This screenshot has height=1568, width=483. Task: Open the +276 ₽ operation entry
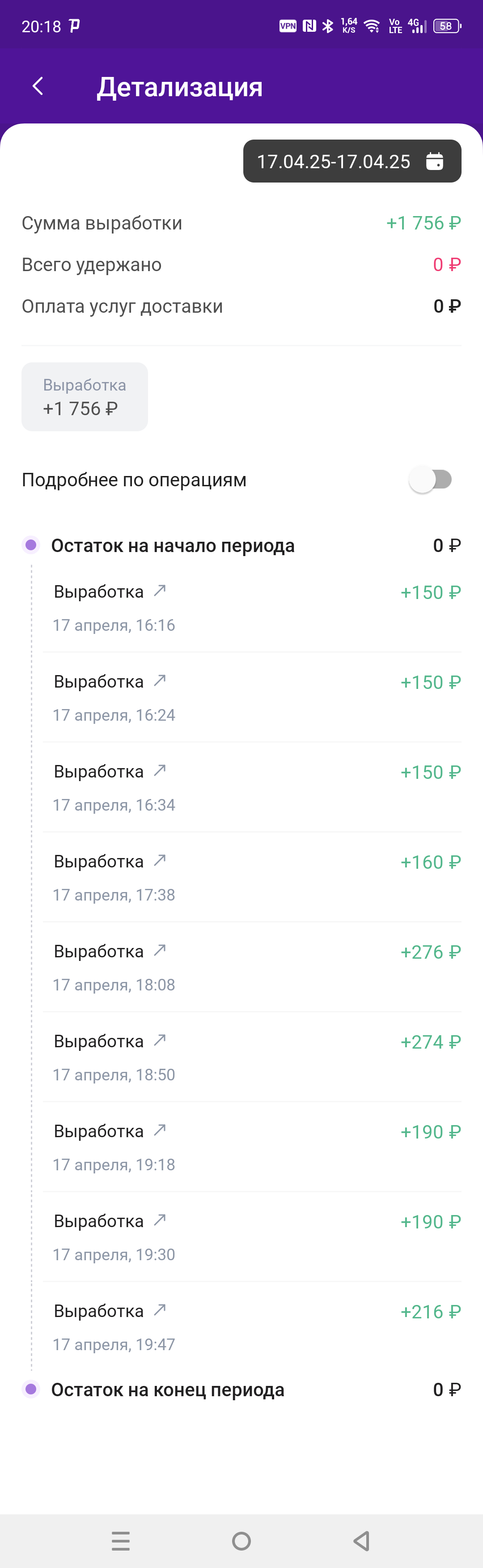[x=252, y=967]
